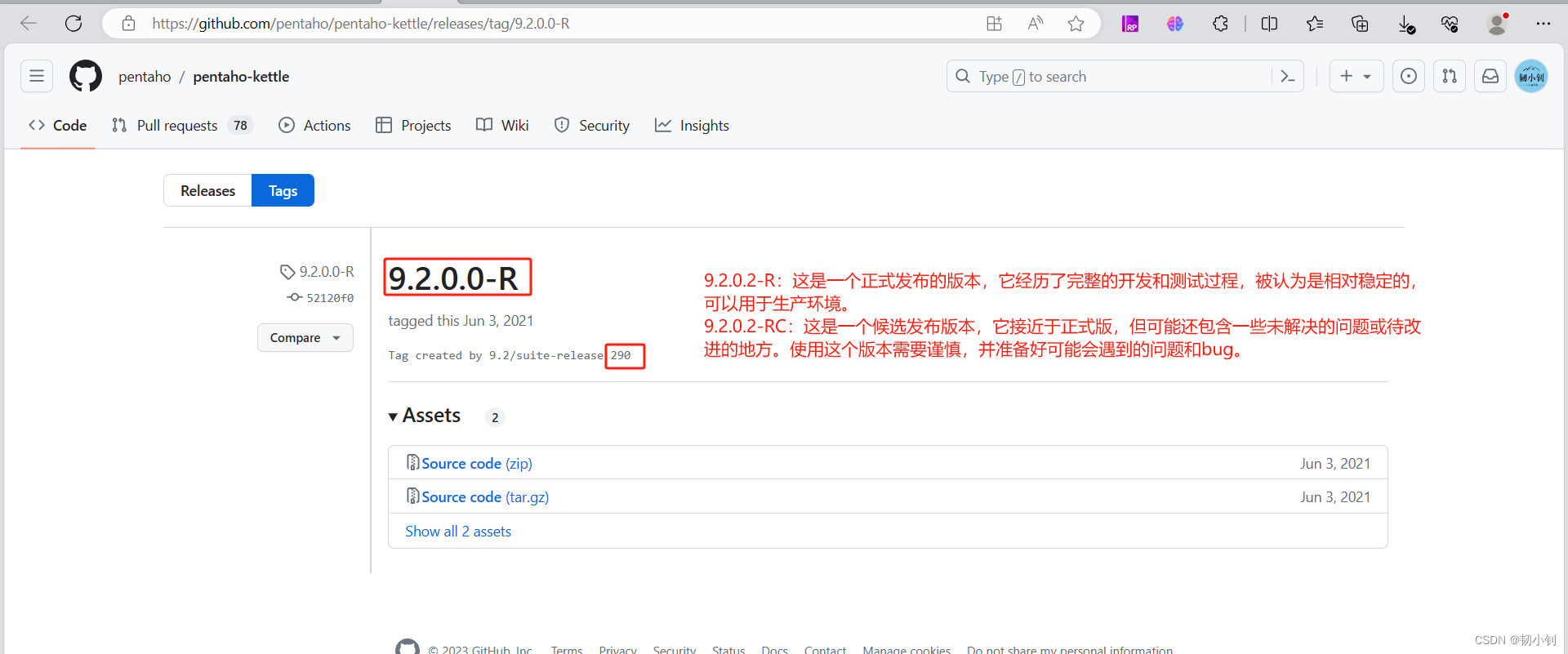Open the Status footer link

click(728, 649)
